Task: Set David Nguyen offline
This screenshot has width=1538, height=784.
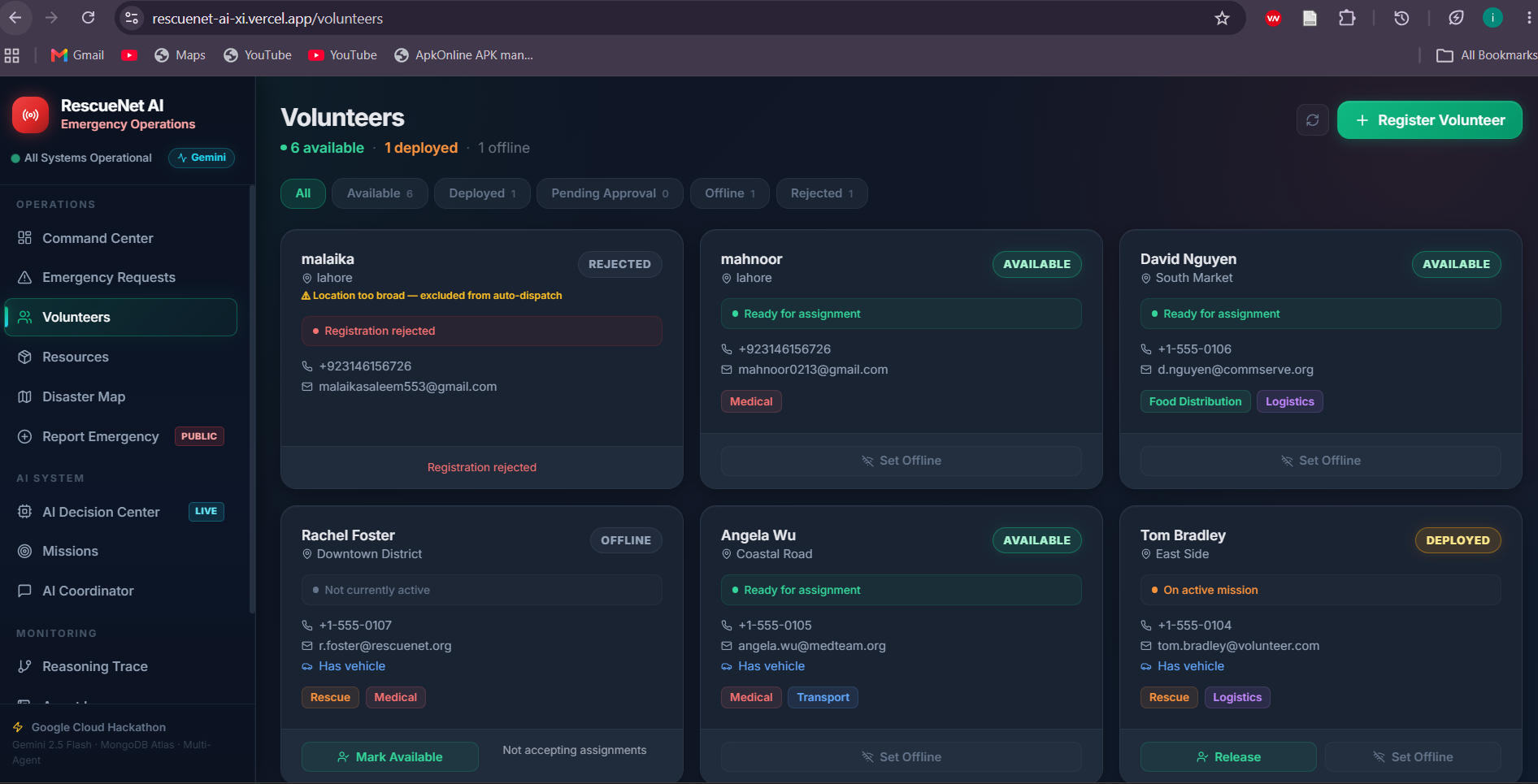Action: point(1320,461)
